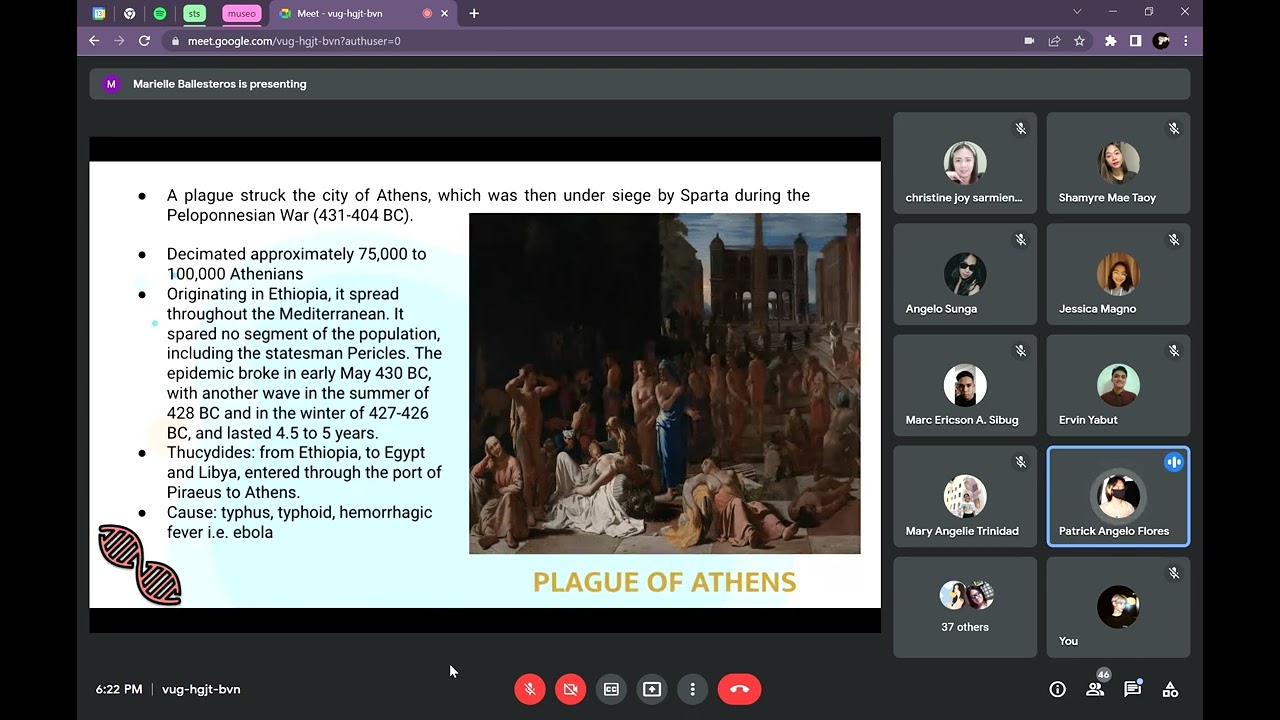Toggle the Chrome side panel
The image size is (1280, 720).
tap(1135, 41)
